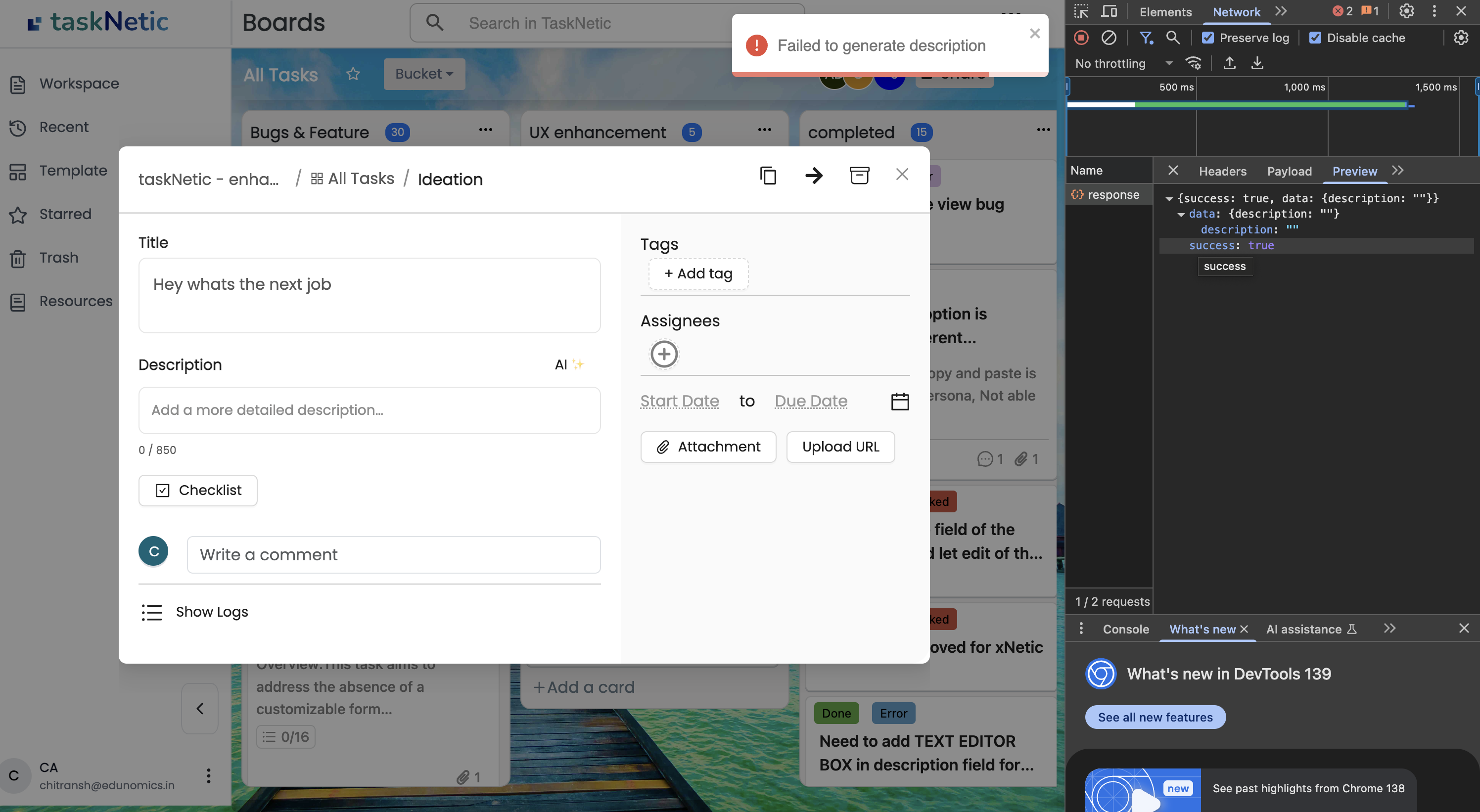Clear the network log in DevTools
The image size is (1480, 812).
tap(1109, 38)
